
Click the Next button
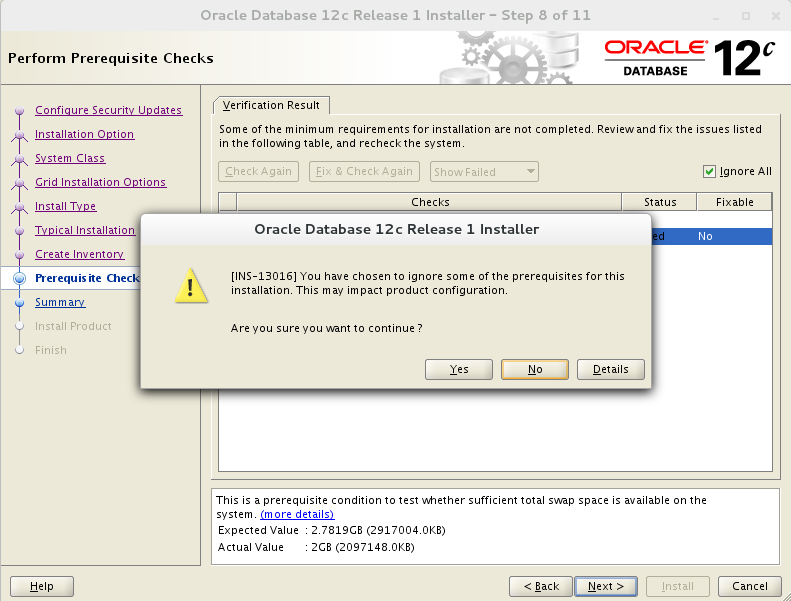pyautogui.click(x=606, y=586)
